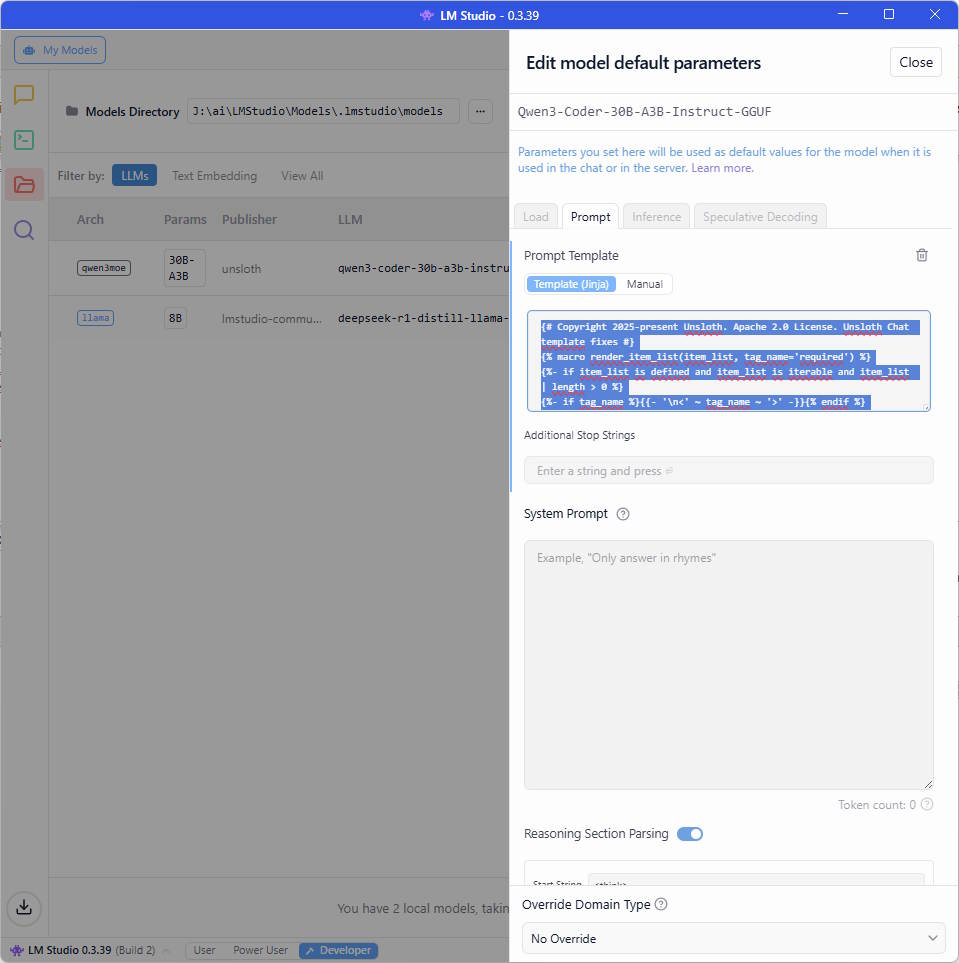The height and width of the screenshot is (963, 959).
Task: Select the My Models folder sidebar icon
Action: click(x=24, y=185)
